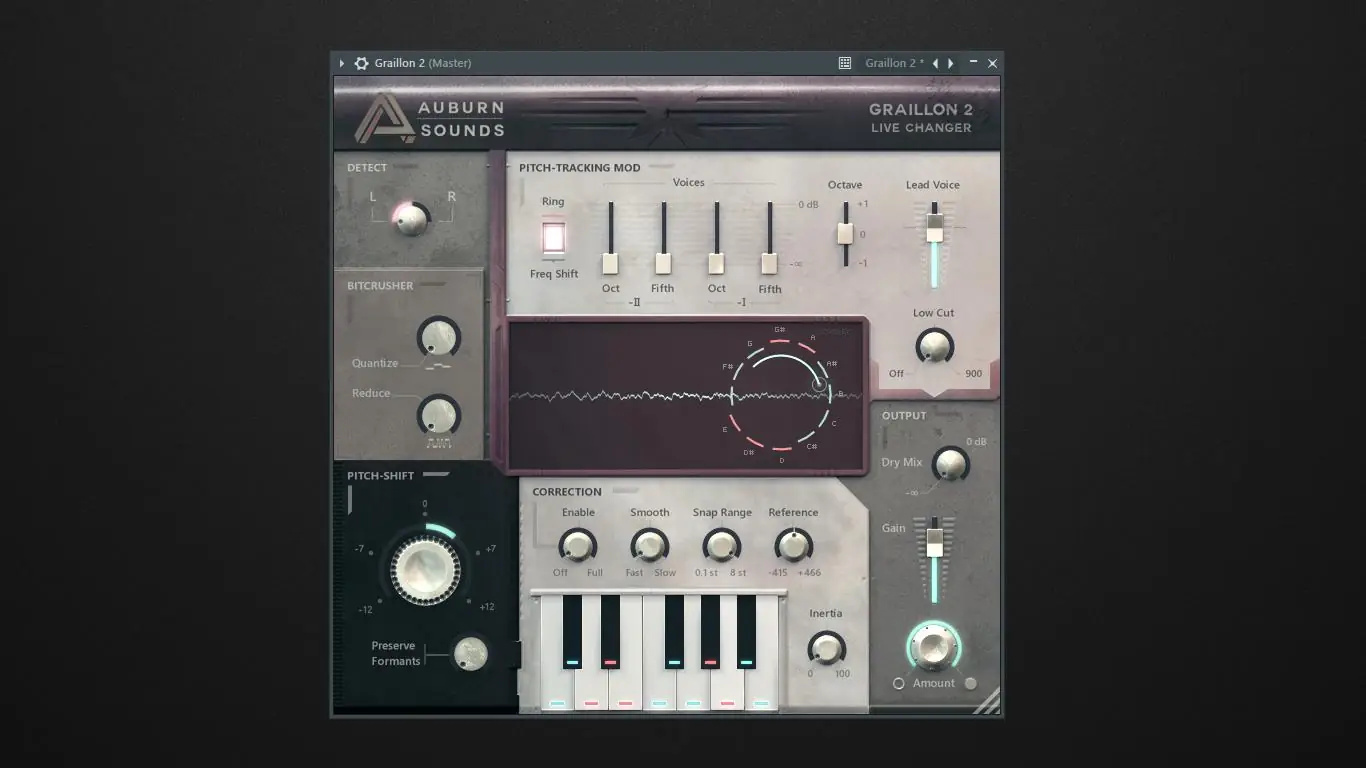
Task: Click the first black piano key
Action: [572, 631]
